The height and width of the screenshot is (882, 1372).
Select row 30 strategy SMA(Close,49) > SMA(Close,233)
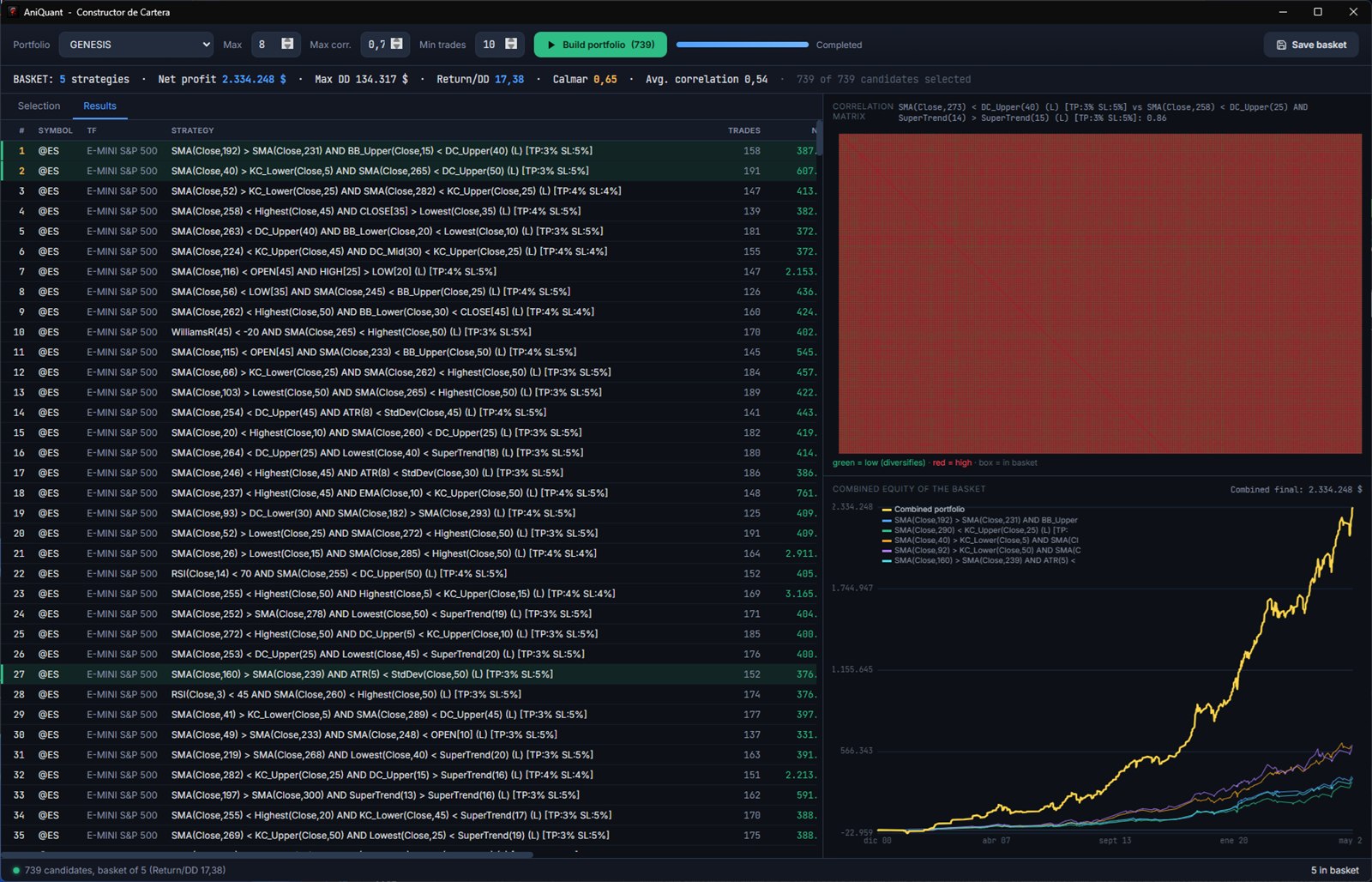pos(409,734)
